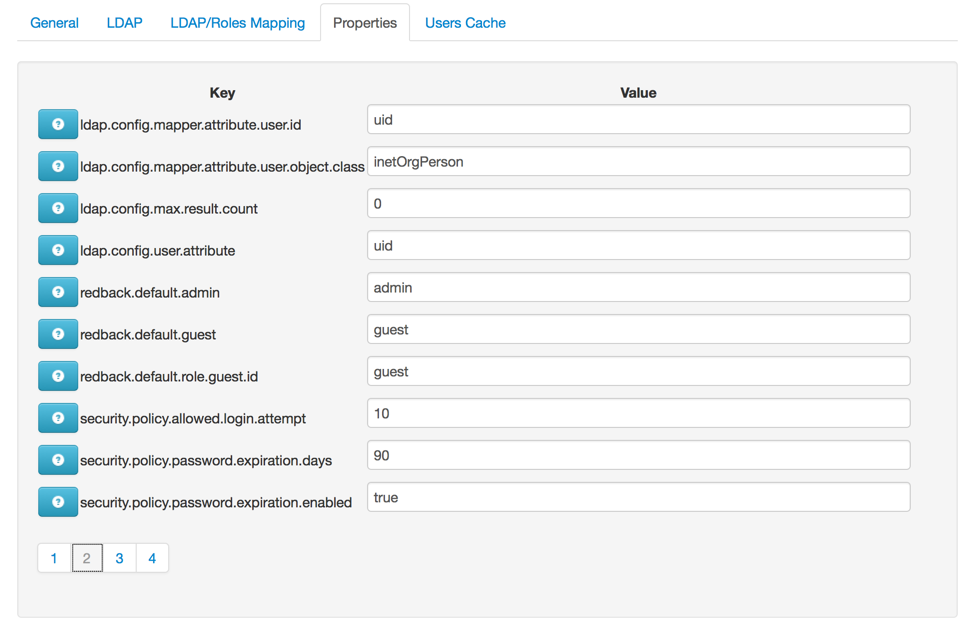Select the LDAP/Roles Mapping tab
Image resolution: width=967 pixels, height=627 pixels.
click(237, 23)
